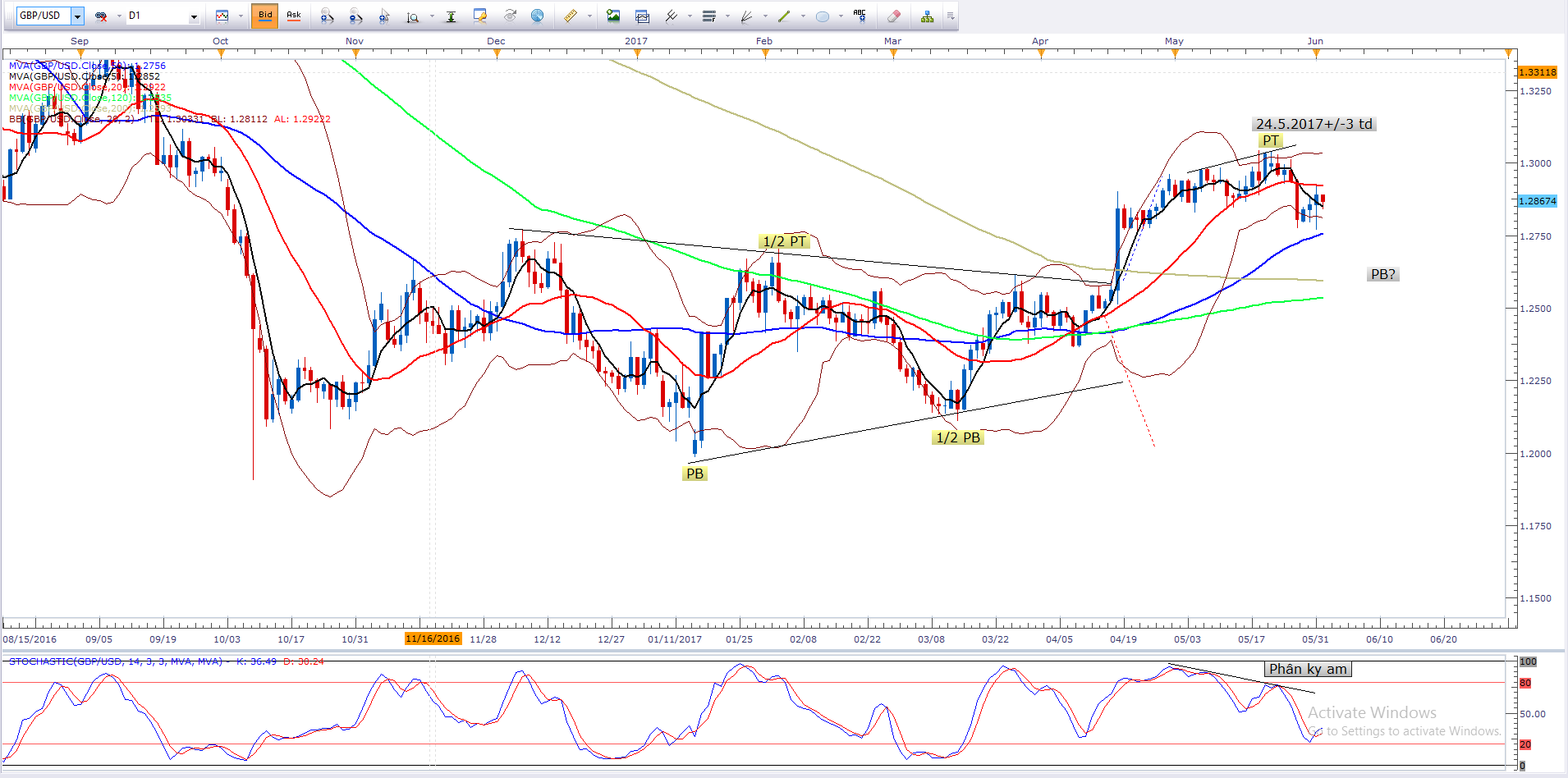The width and height of the screenshot is (1568, 778).
Task: Select the ruler measurement tool
Action: 571,16
